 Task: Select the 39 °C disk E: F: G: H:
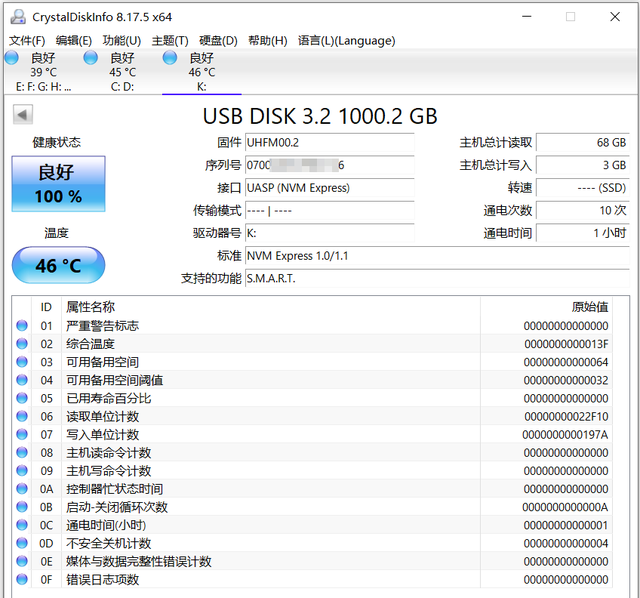[43, 72]
